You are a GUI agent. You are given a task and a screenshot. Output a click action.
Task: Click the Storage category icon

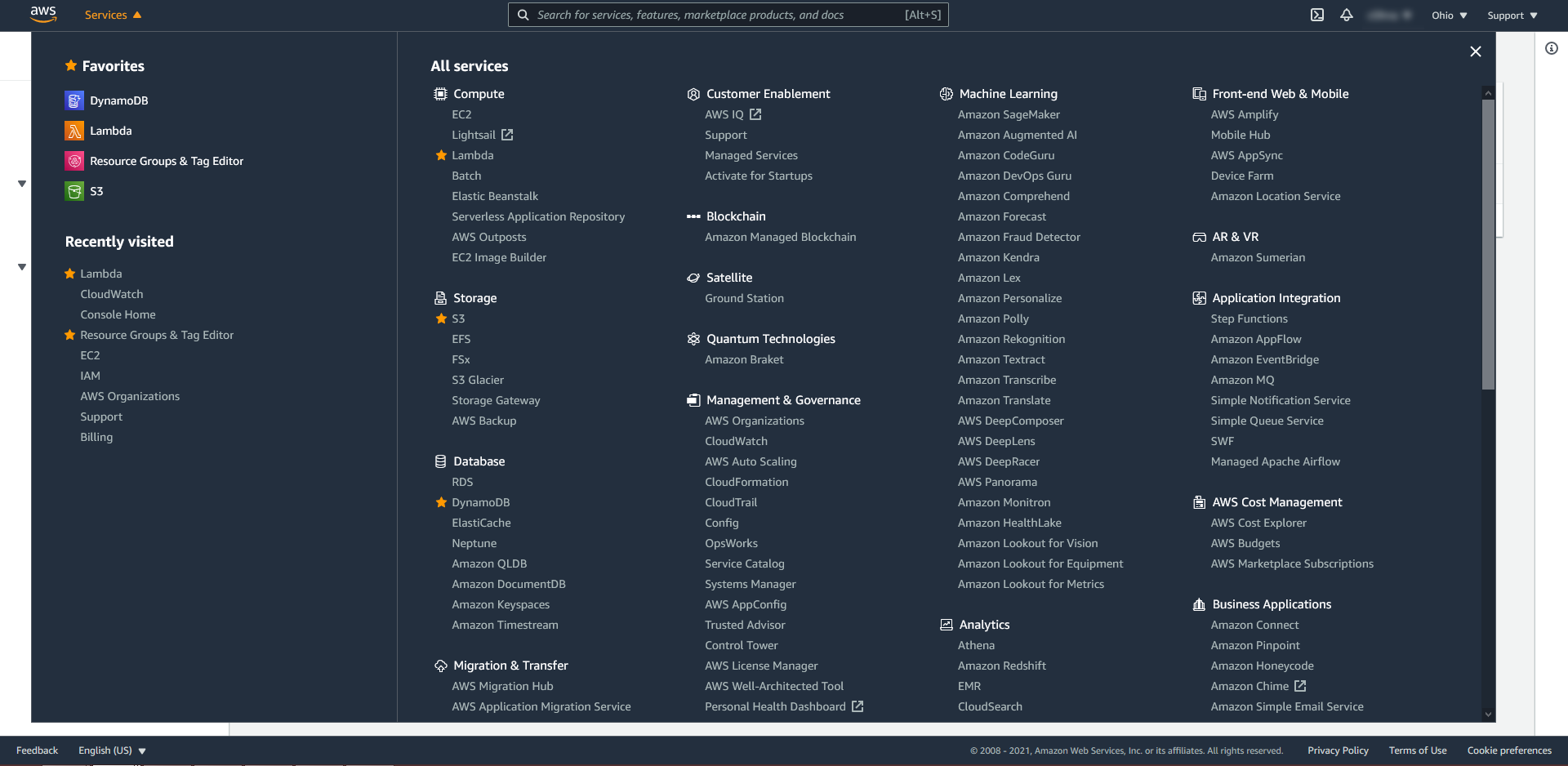click(440, 298)
